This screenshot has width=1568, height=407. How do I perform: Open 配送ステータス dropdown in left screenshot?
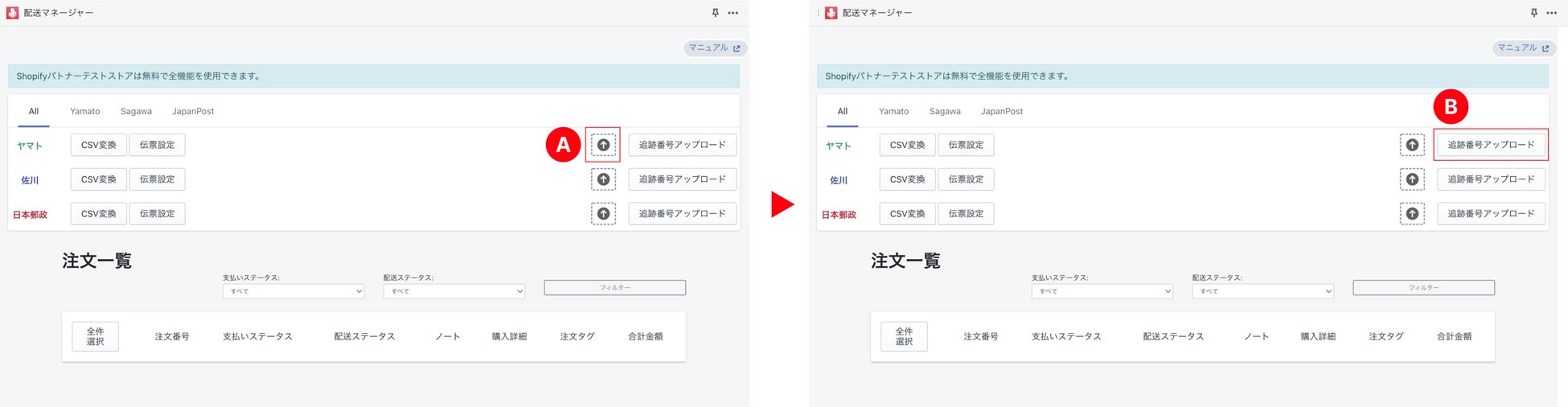[x=454, y=291]
